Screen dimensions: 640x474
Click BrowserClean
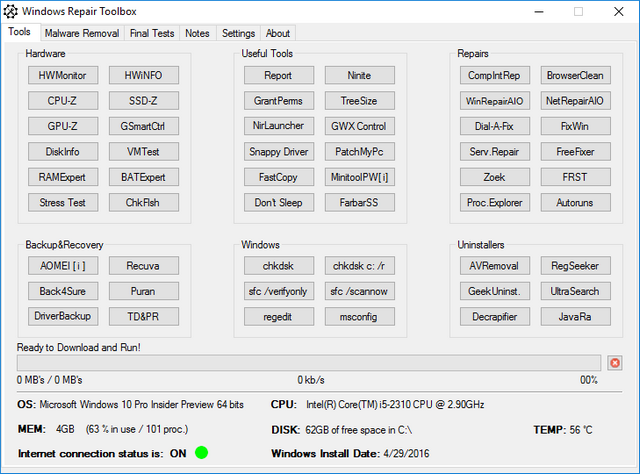(576, 75)
